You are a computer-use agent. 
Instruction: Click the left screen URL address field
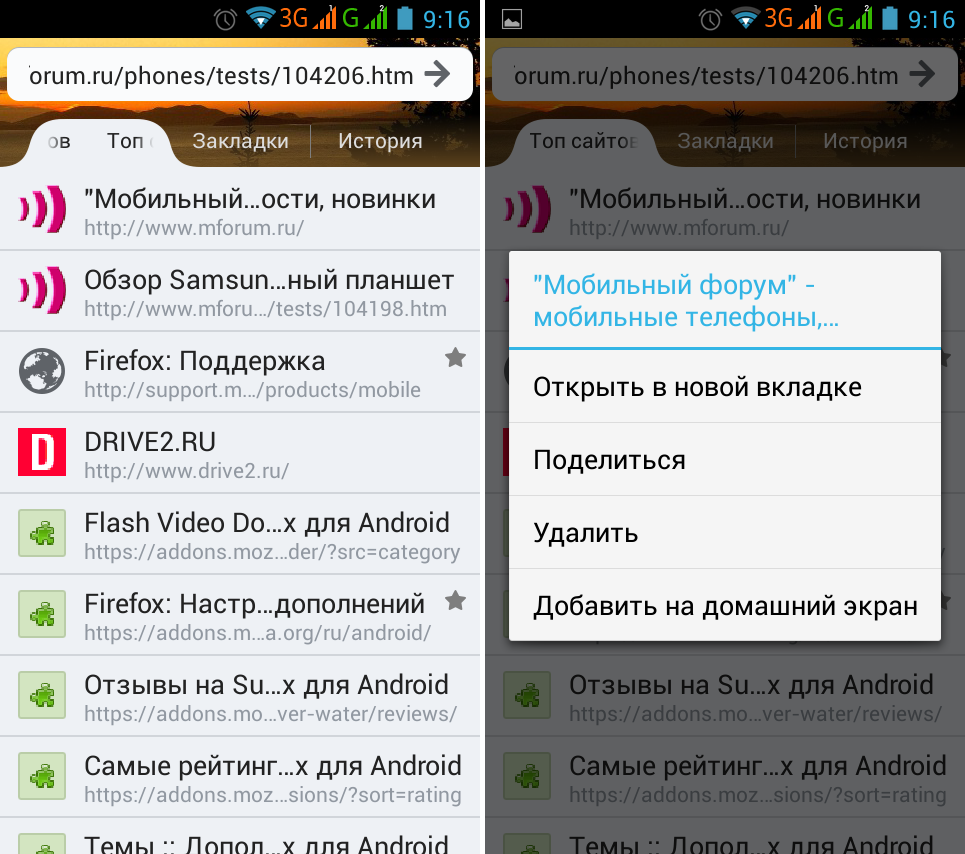coord(239,74)
